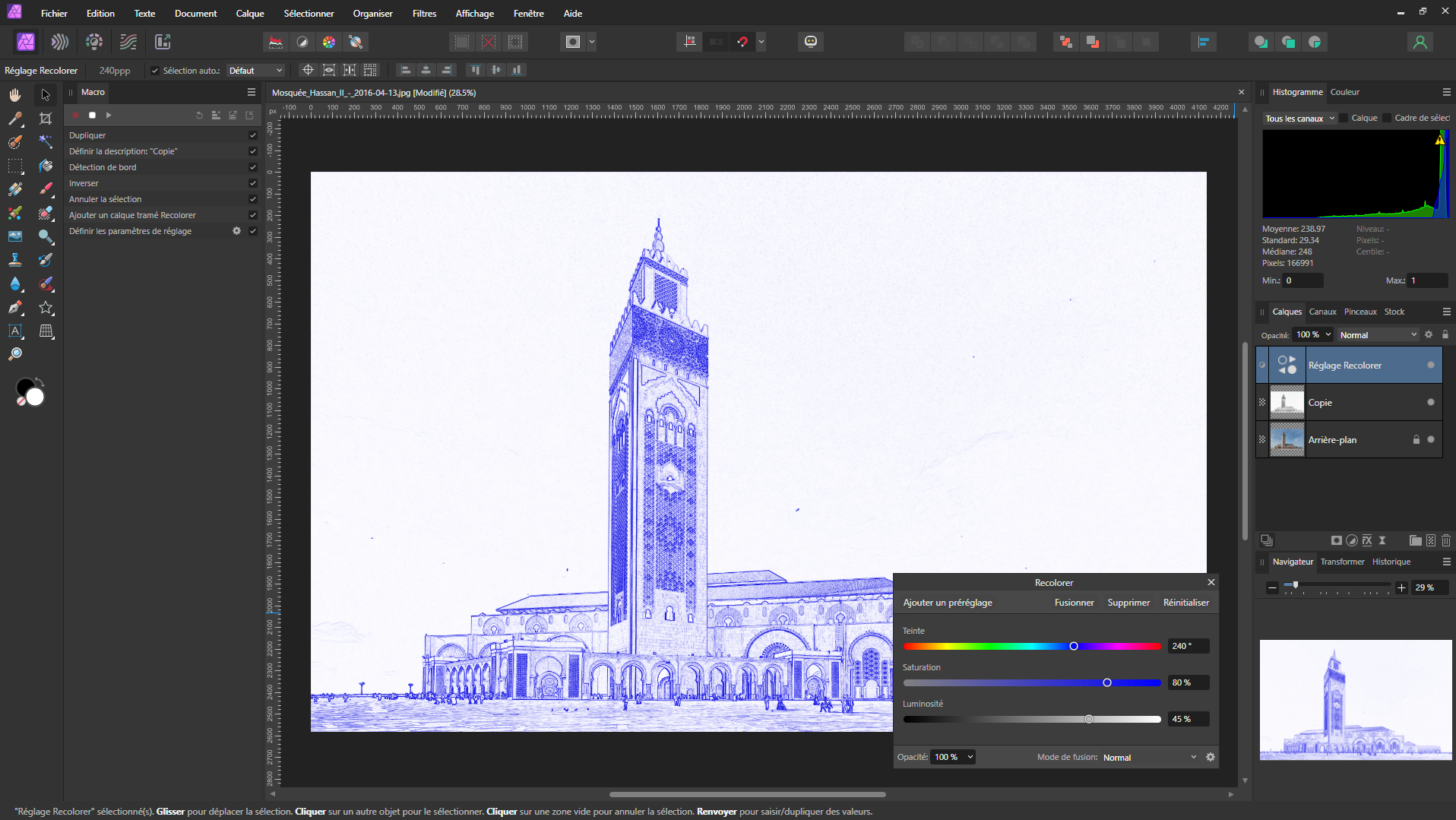The width and height of the screenshot is (1456, 820).
Task: Delete the selected layer with trash icon
Action: [x=1445, y=540]
